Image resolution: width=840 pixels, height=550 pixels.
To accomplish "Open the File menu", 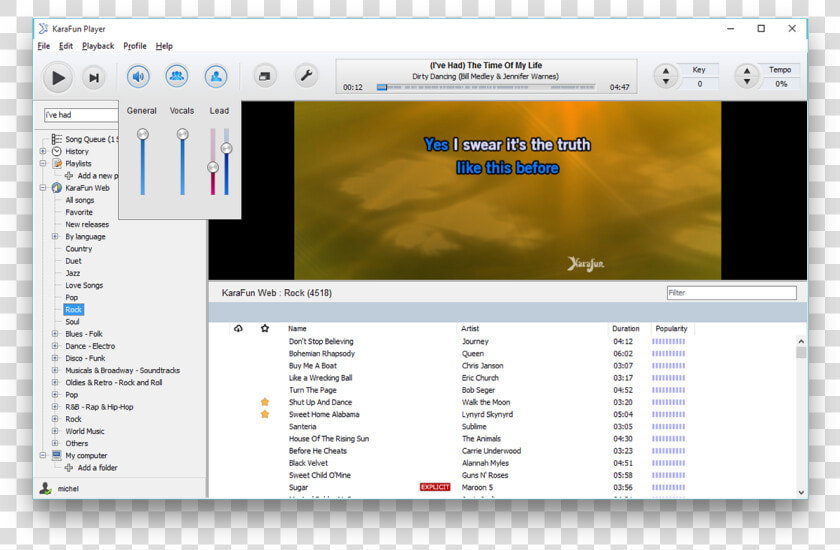I will [x=44, y=46].
